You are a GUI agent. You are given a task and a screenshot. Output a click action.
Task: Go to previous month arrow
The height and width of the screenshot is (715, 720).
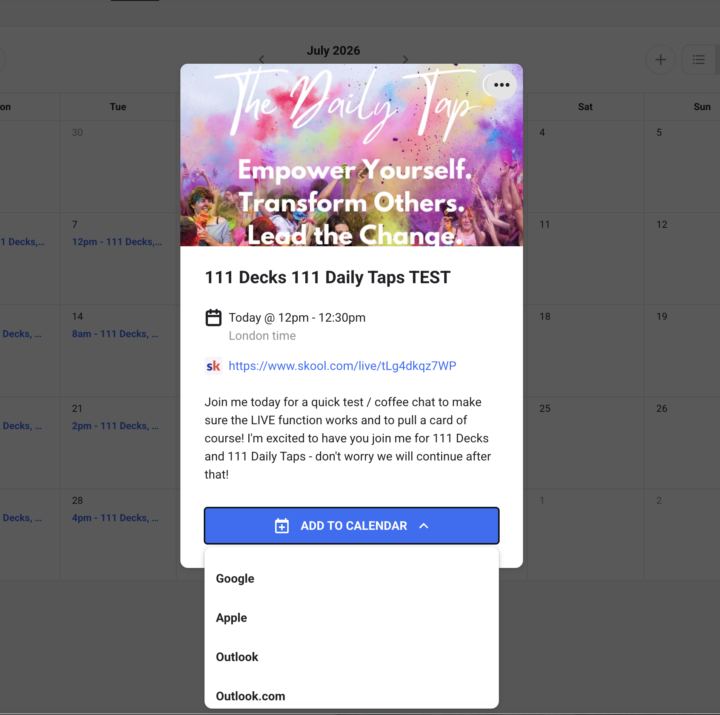coord(262,59)
